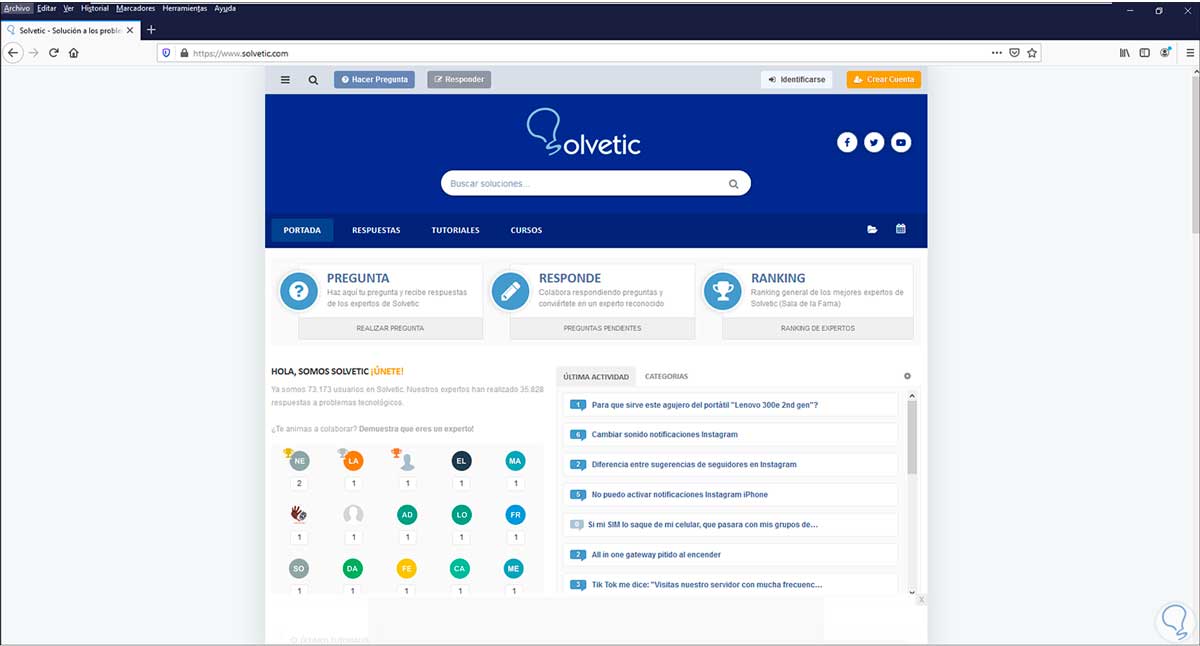Image resolution: width=1200 pixels, height=646 pixels.
Task: Select the RESPUESTAS navigation tab
Action: 376,230
